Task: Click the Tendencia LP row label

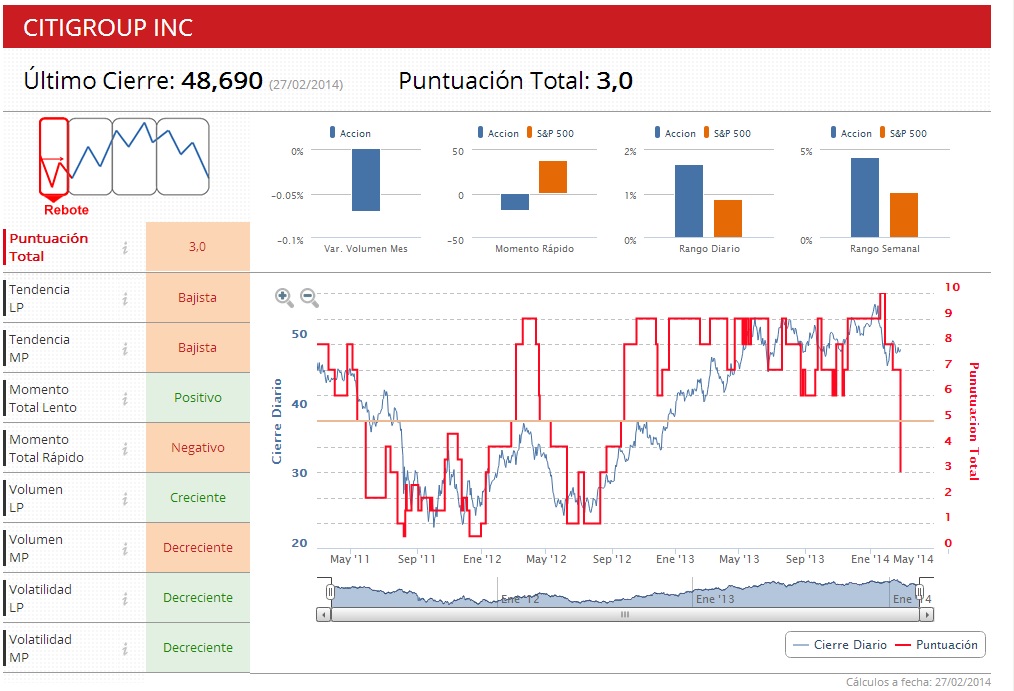Action: point(39,298)
